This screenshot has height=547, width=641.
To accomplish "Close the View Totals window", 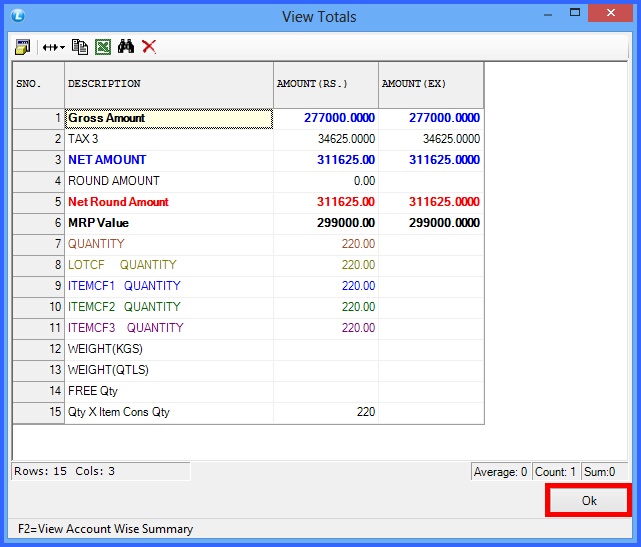I will tap(611, 13).
